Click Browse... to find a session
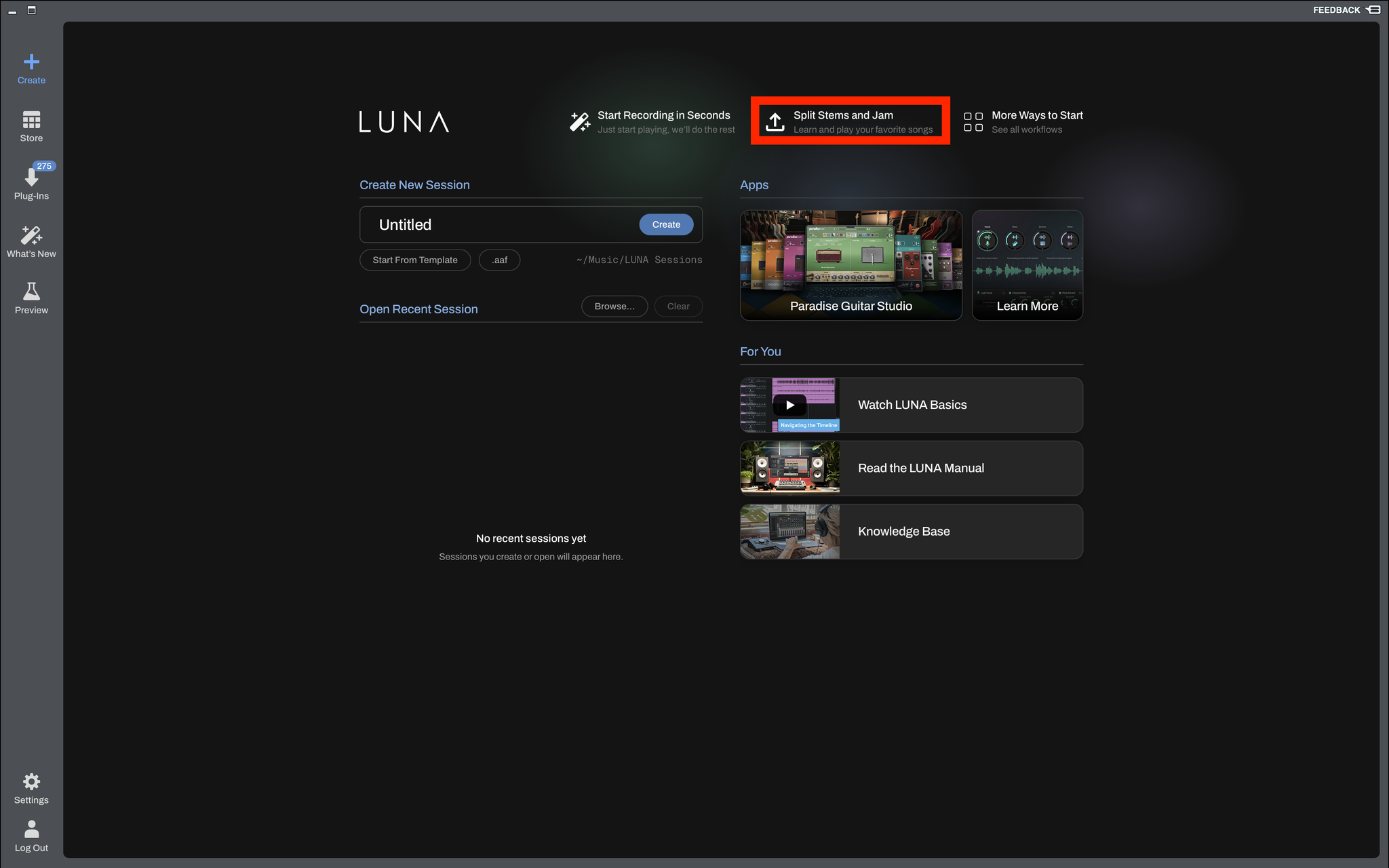1389x868 pixels. coord(614,307)
